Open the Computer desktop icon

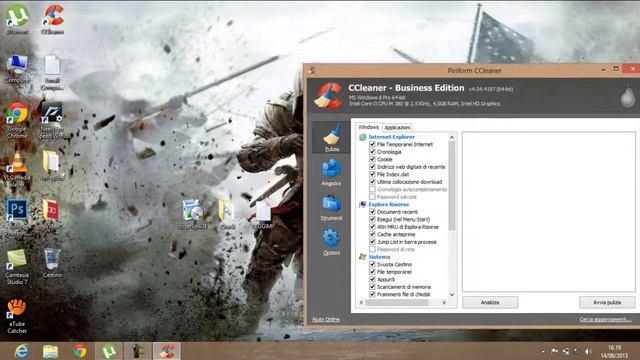[17, 69]
